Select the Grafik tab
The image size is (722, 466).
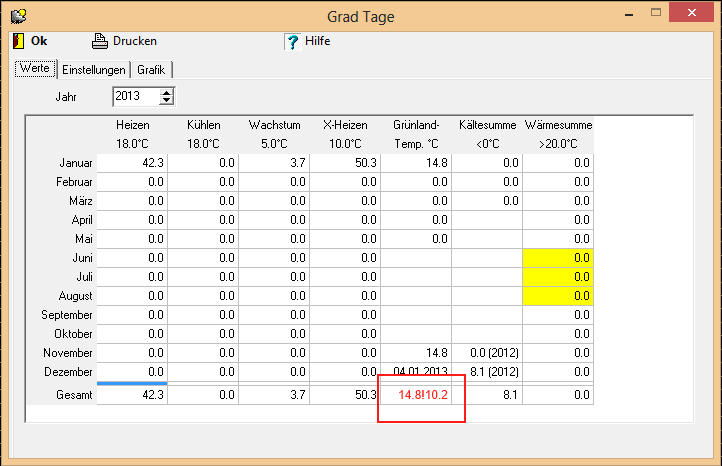pyautogui.click(x=151, y=70)
